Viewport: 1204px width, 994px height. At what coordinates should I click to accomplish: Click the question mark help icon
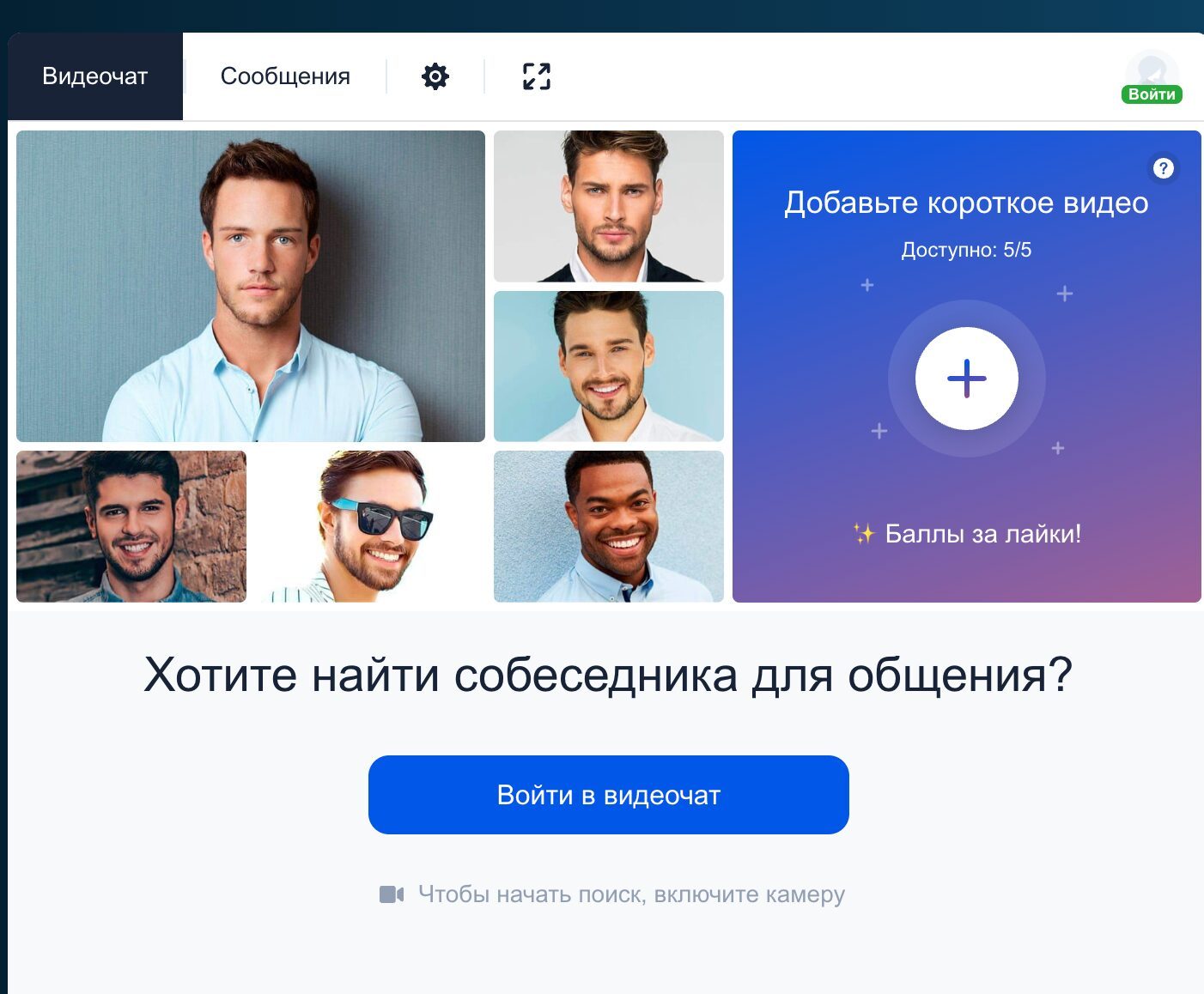coord(1163,168)
